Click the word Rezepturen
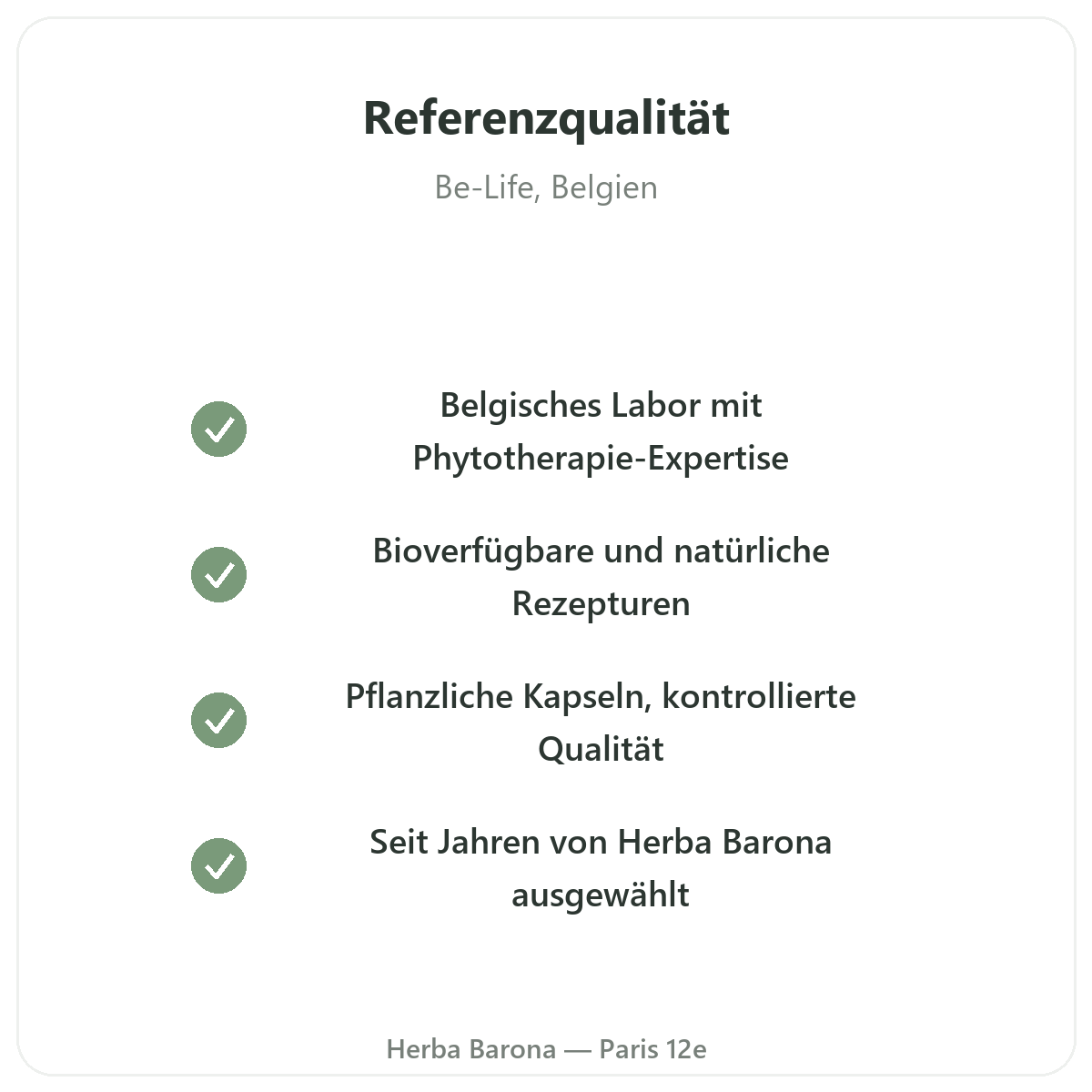 [x=601, y=603]
